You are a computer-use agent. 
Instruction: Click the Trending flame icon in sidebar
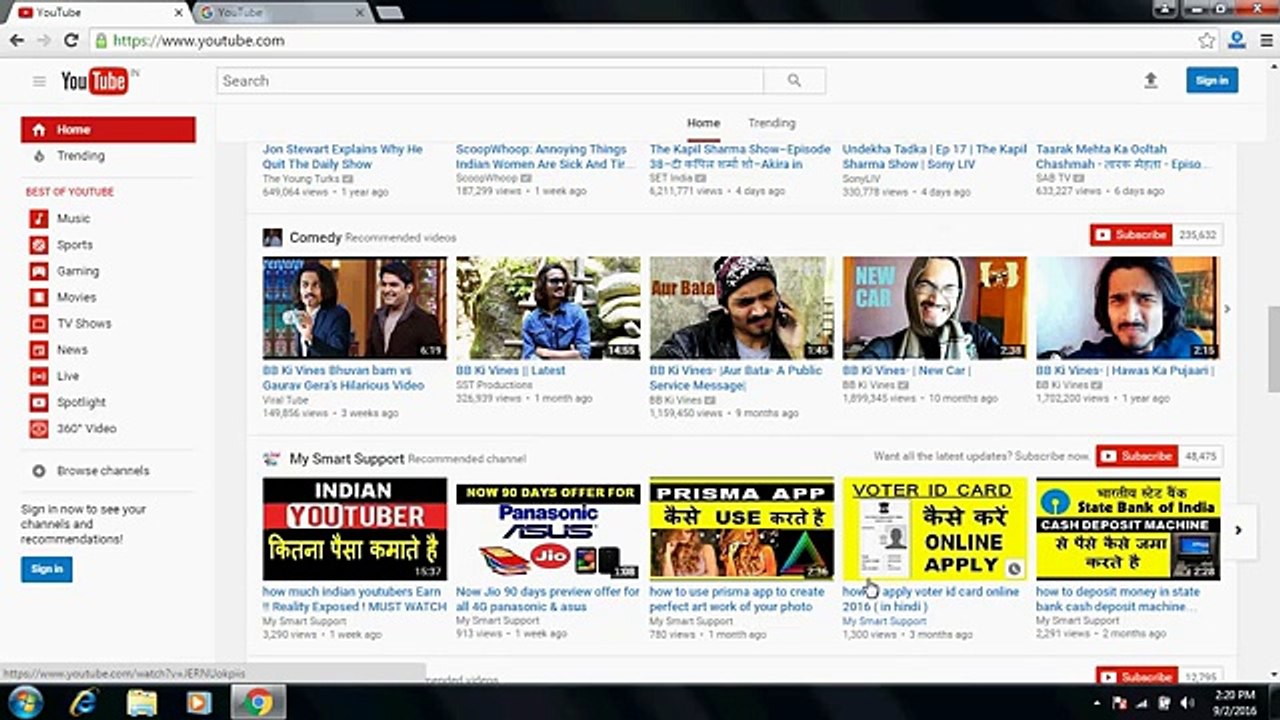pyautogui.click(x=39, y=156)
